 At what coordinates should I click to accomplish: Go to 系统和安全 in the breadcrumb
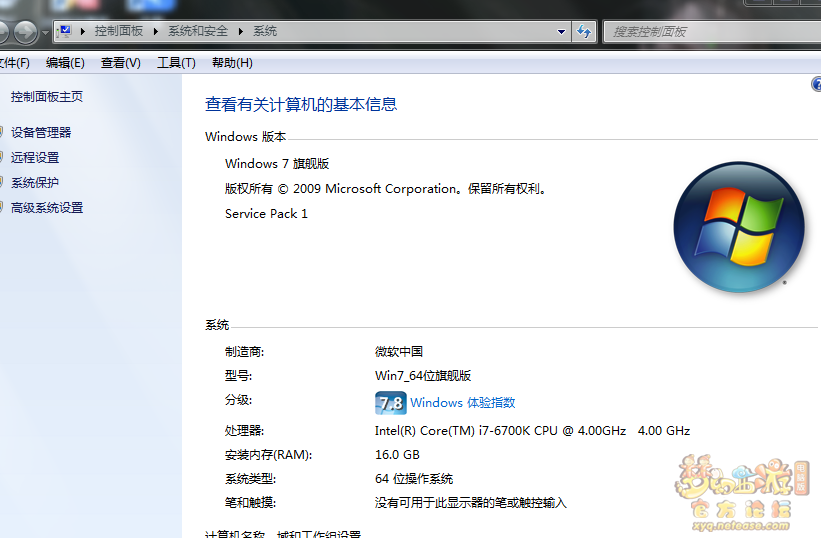[x=198, y=31]
